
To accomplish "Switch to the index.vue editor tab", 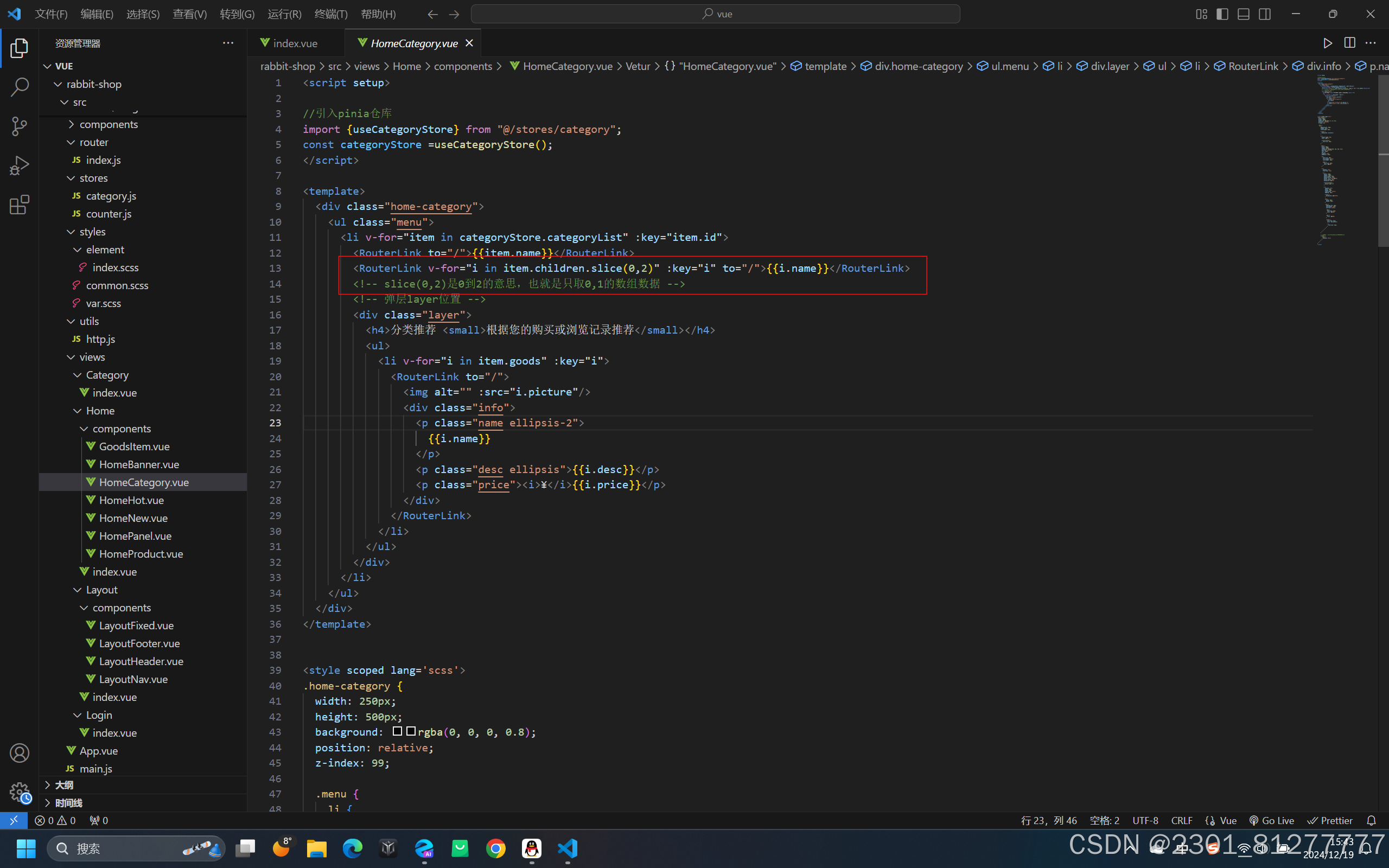I will (x=296, y=43).
